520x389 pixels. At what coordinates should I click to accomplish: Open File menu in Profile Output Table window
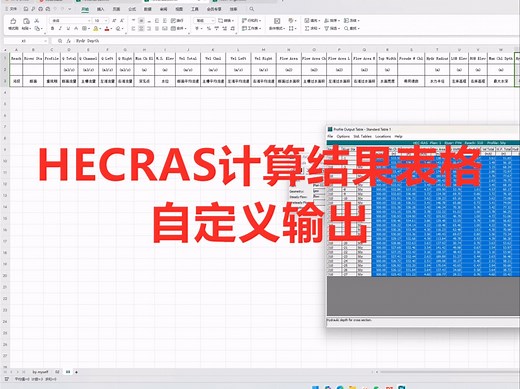click(330, 136)
